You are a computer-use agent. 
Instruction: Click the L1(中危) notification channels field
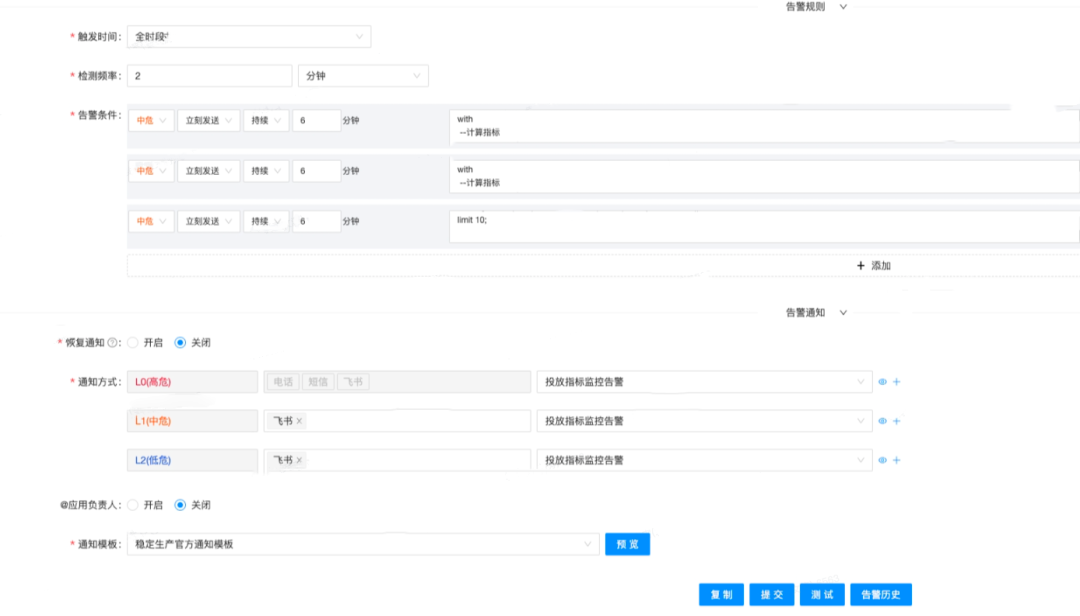397,421
